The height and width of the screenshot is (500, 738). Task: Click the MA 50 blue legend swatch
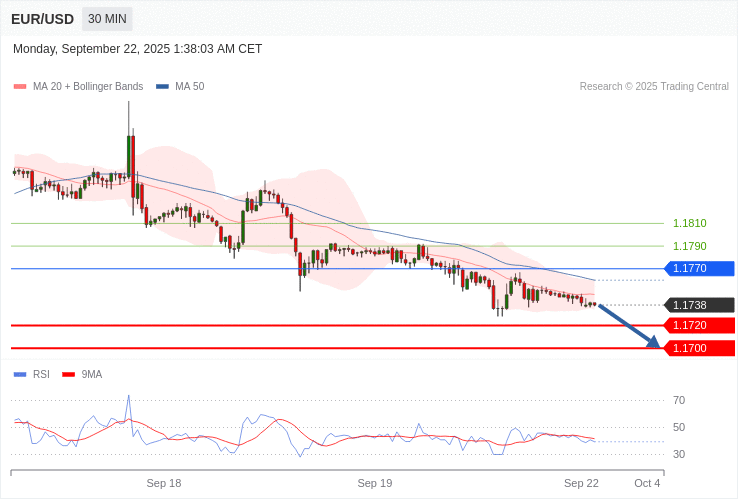click(x=162, y=87)
